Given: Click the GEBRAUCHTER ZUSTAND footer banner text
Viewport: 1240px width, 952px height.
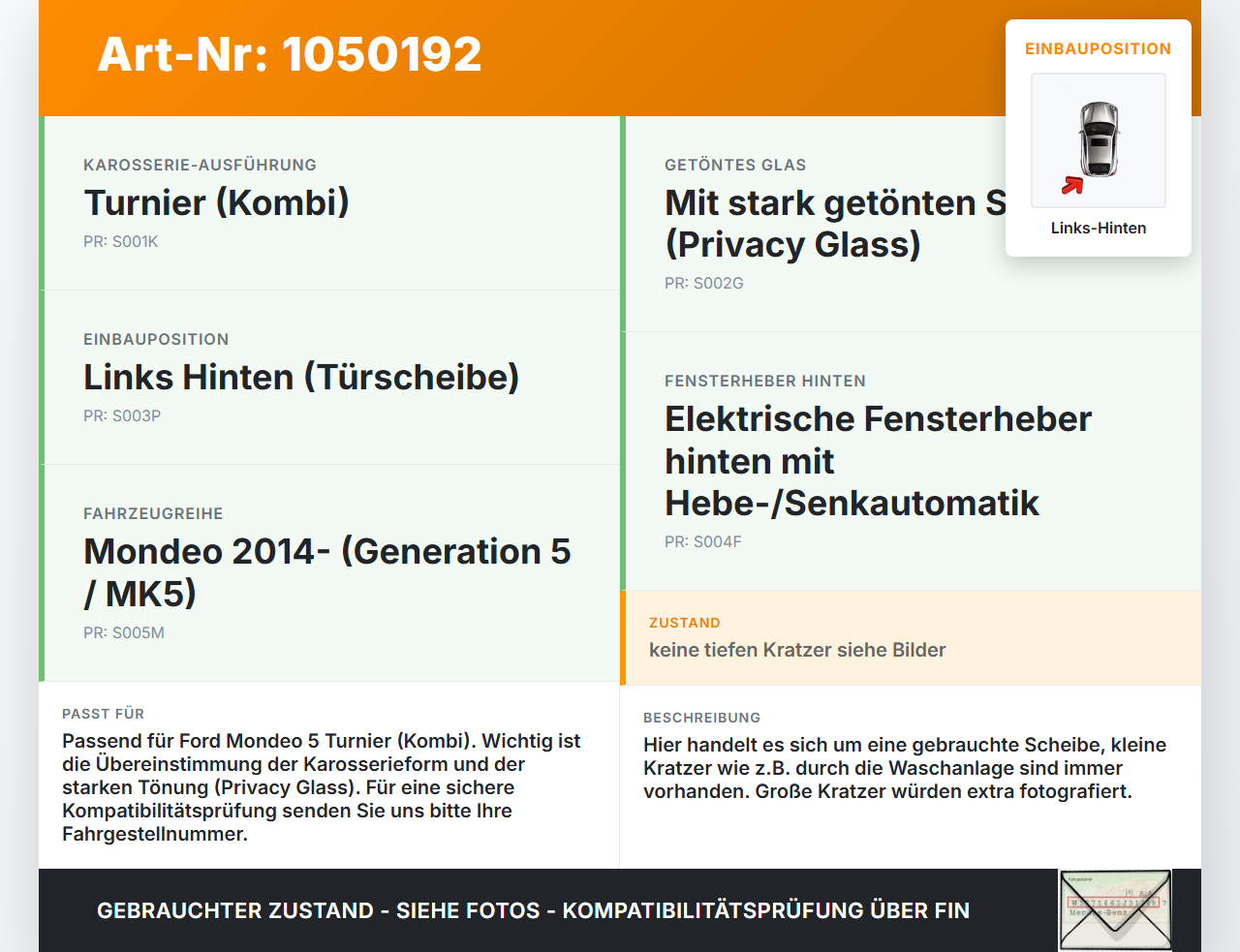Looking at the screenshot, I should point(533,910).
